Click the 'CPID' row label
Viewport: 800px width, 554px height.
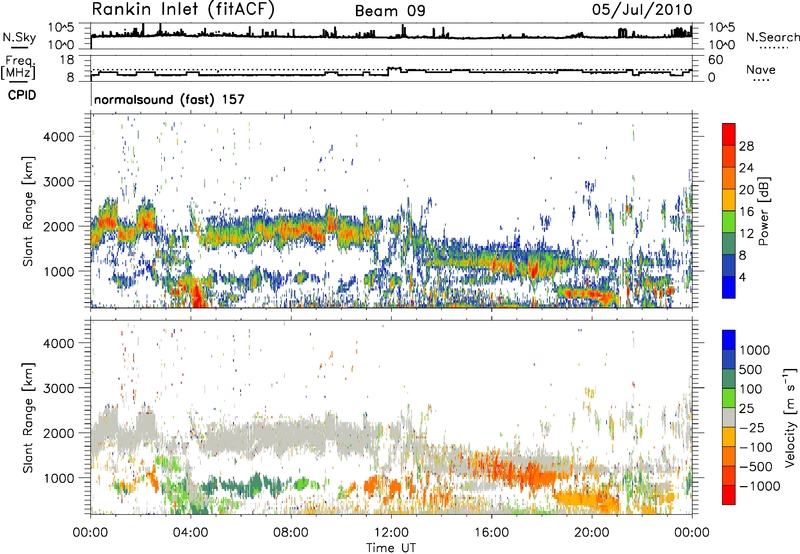[22, 95]
